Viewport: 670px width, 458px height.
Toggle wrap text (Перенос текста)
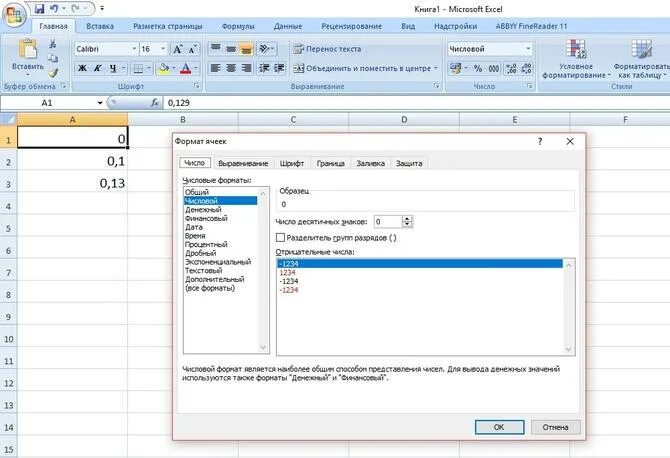pos(327,49)
